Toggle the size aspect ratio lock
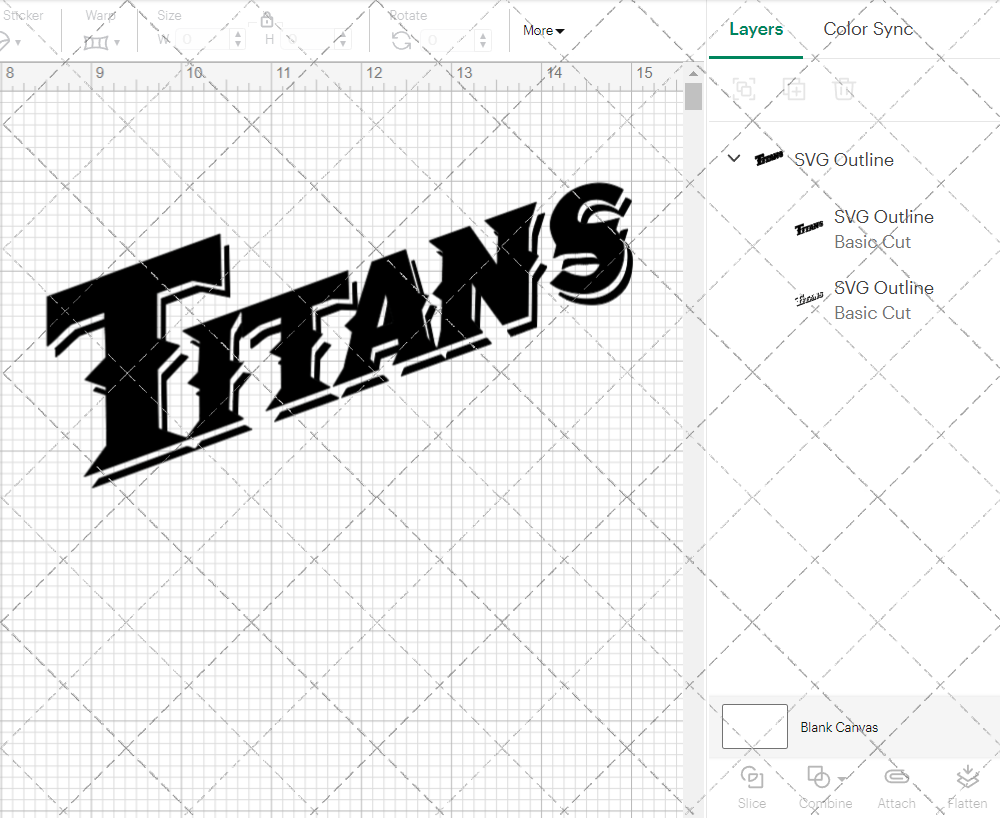Image resolution: width=1000 pixels, height=818 pixels. point(267,19)
